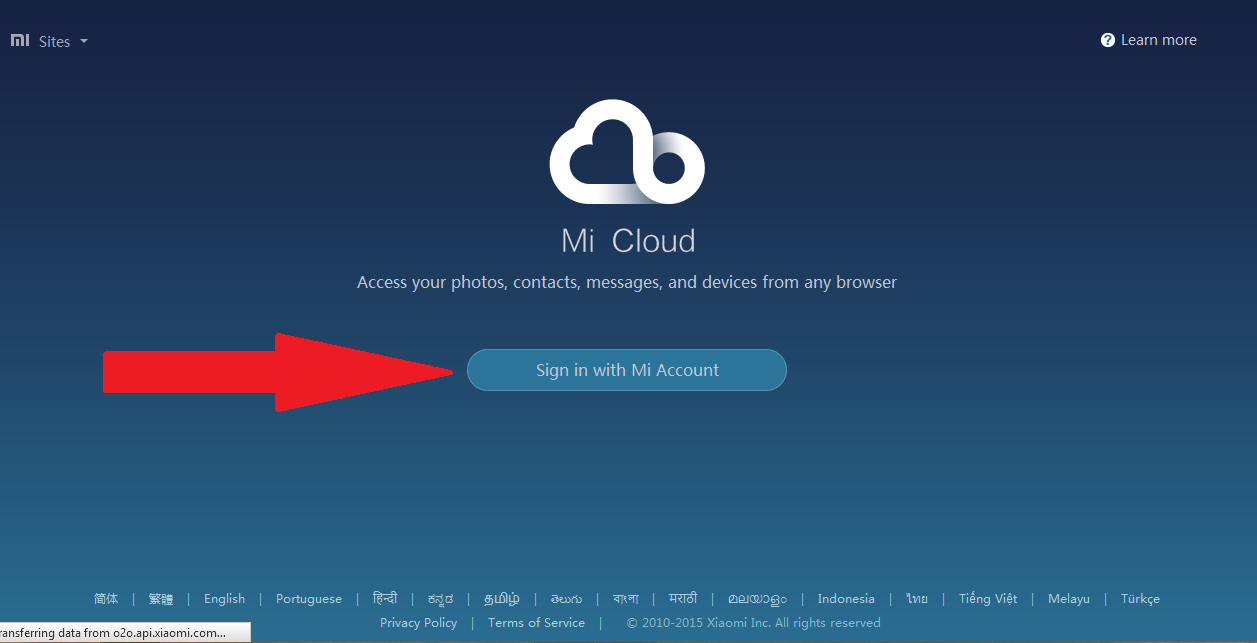The height and width of the screenshot is (643, 1257).
Task: Select Melayu language
Action: pyautogui.click(x=1069, y=598)
